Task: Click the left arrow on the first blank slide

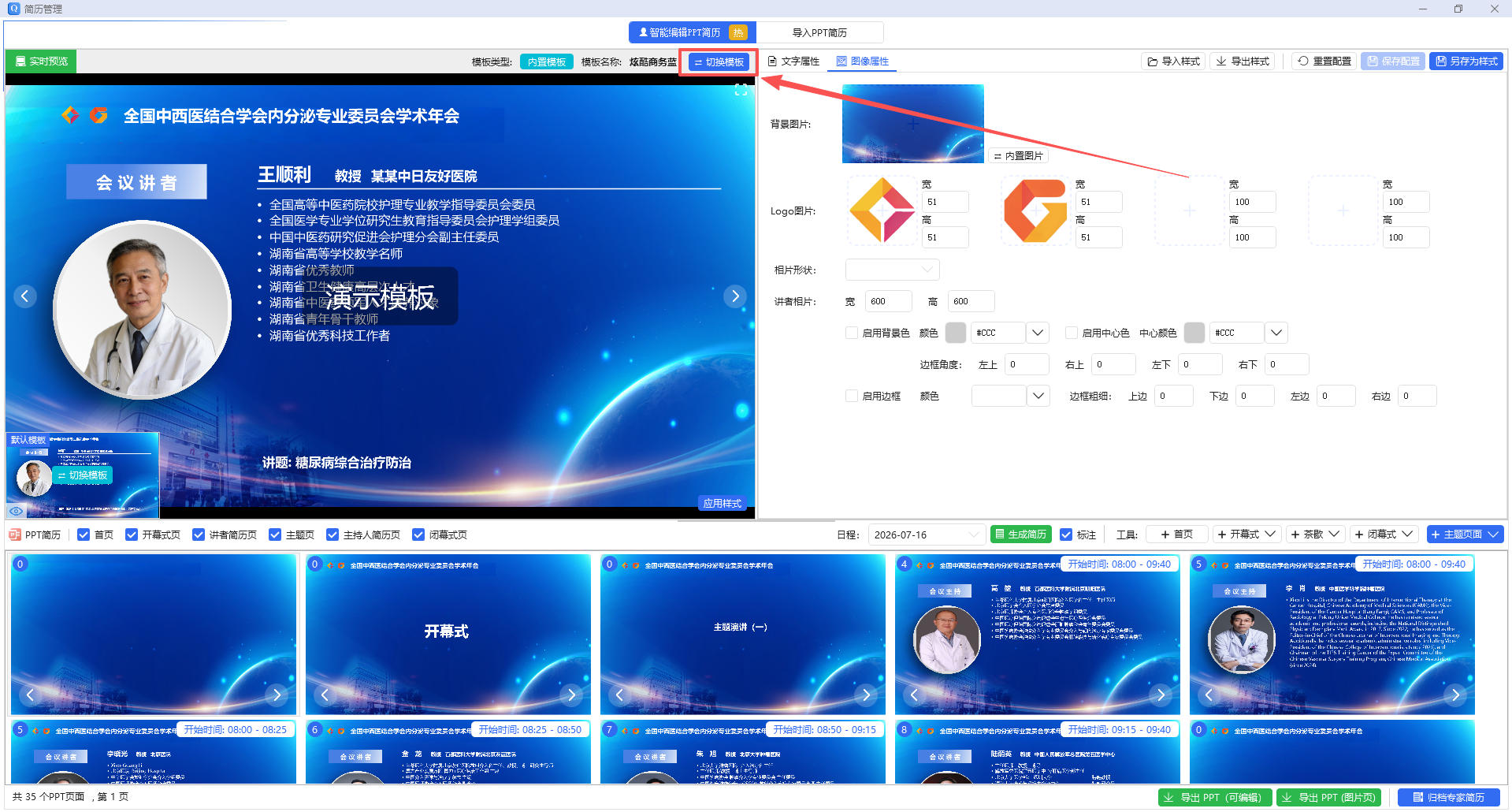Action: [x=30, y=695]
